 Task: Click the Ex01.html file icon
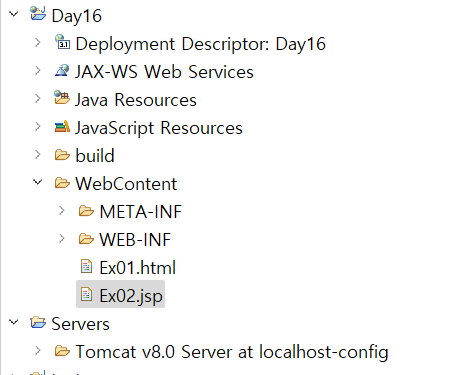(x=86, y=266)
